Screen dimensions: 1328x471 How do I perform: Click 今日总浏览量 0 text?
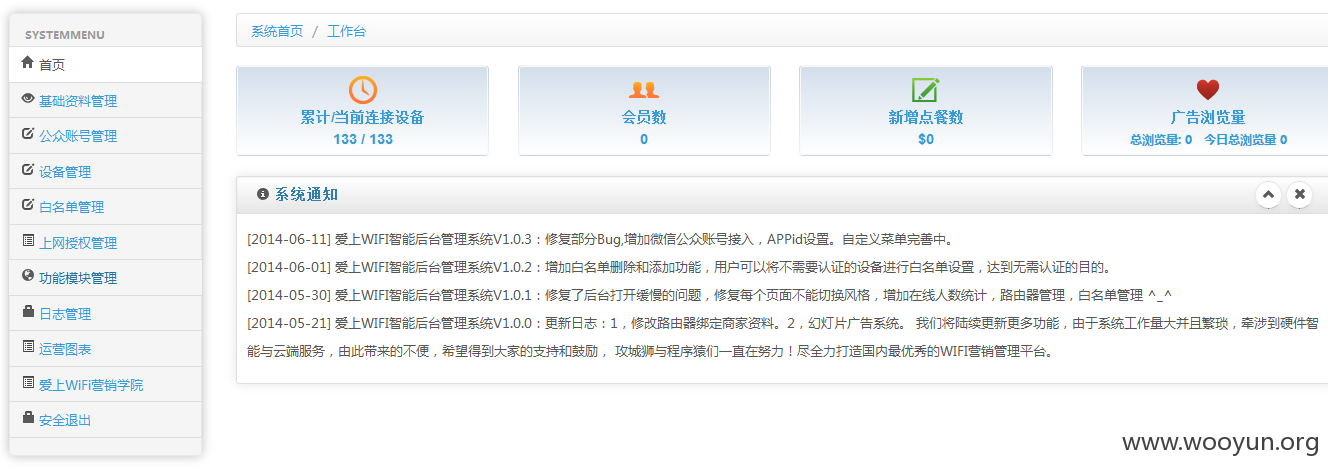point(1245,140)
